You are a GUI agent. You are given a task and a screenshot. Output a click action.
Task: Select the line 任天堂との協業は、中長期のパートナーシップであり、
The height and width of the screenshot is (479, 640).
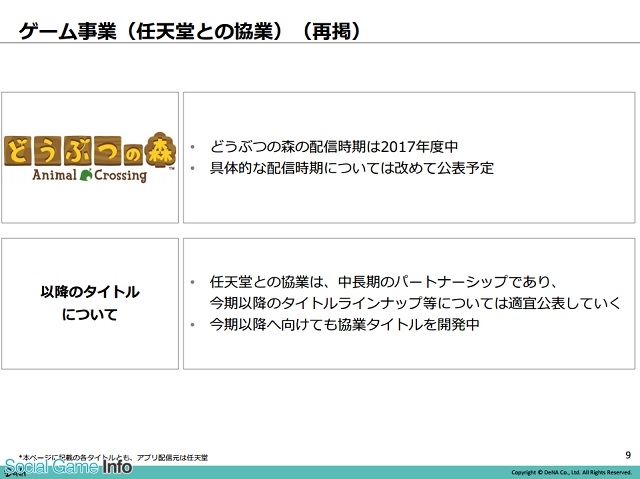(383, 282)
